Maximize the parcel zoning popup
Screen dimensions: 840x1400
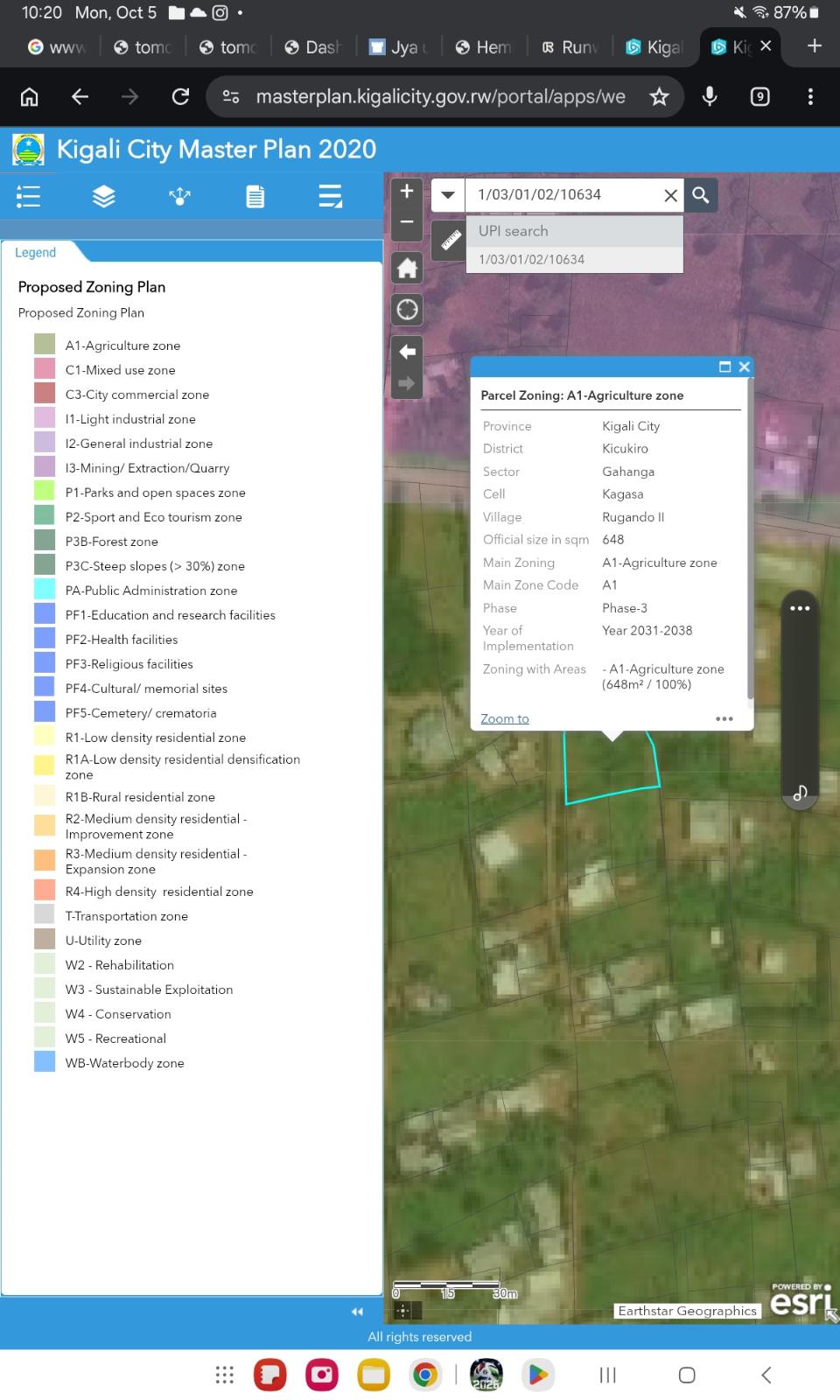coord(724,367)
